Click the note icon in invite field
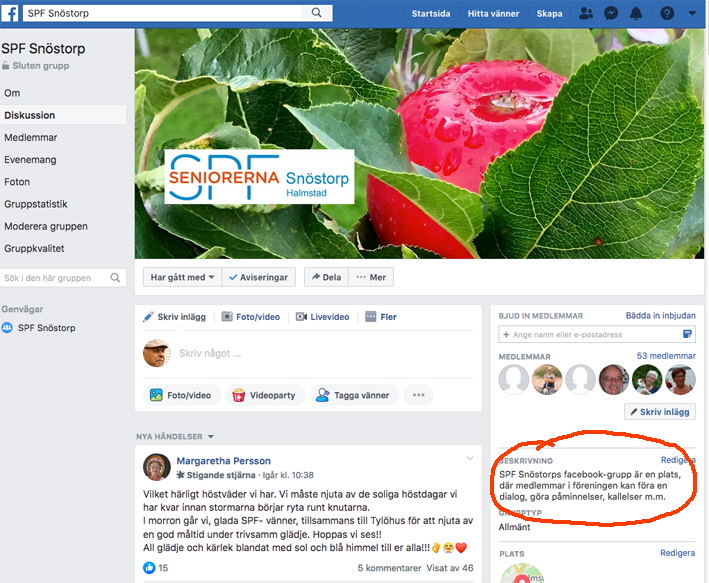Image resolution: width=709 pixels, height=583 pixels. tap(687, 334)
